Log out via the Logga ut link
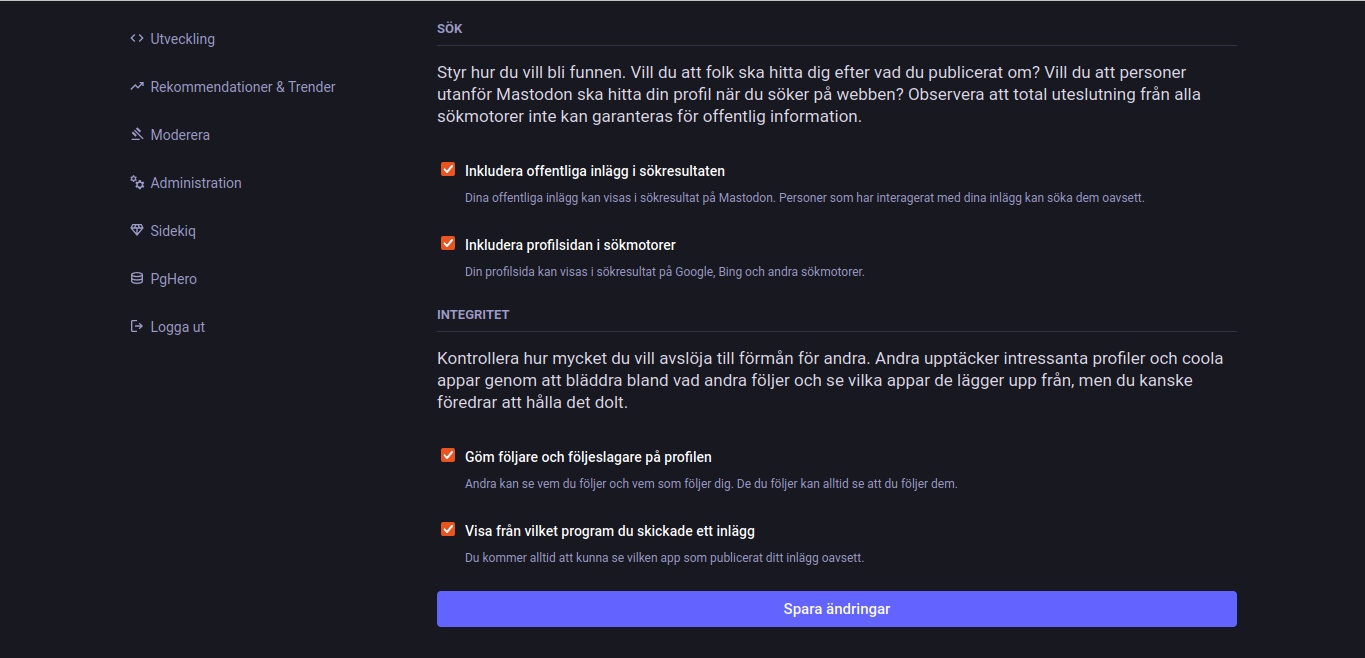Screen dimensions: 1365x658 coord(177,326)
